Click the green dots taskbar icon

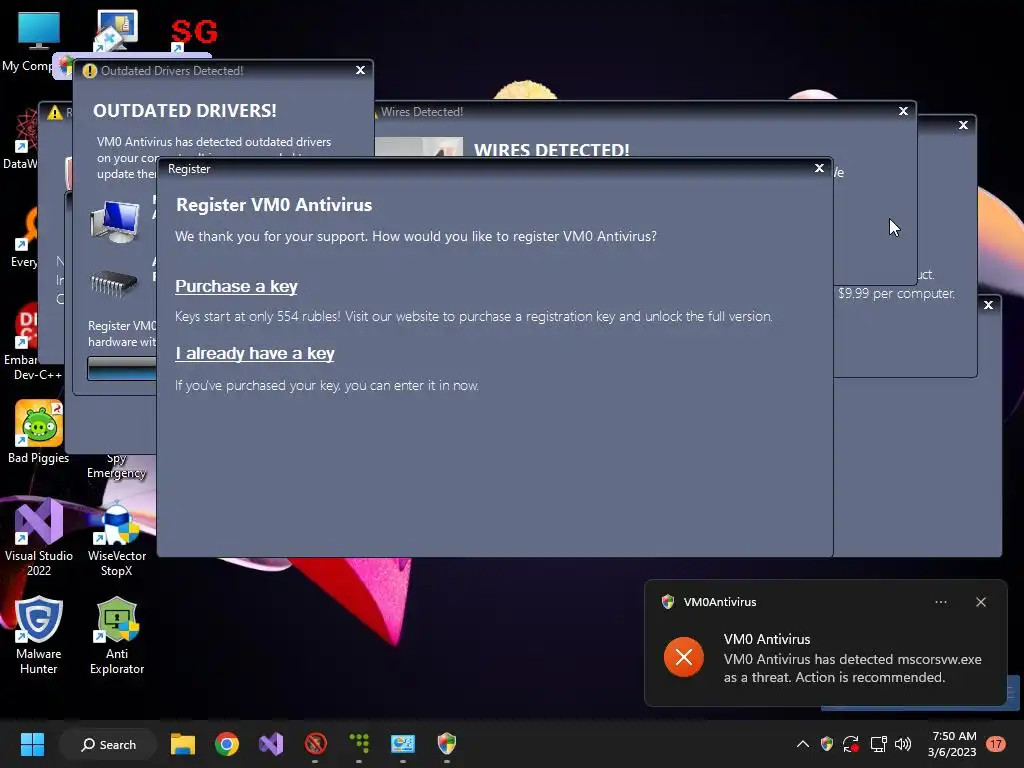pos(359,744)
